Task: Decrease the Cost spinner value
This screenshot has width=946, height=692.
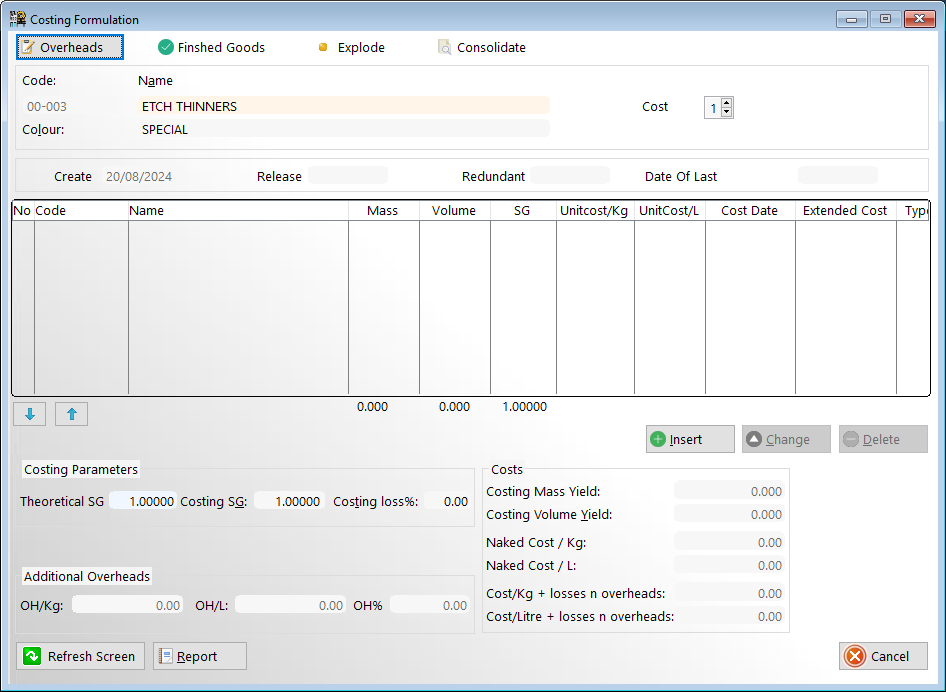Action: (x=727, y=112)
